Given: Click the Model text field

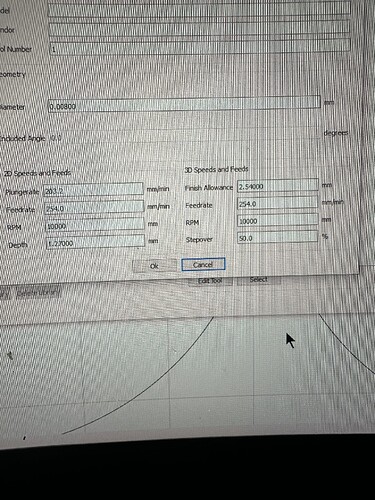Looking at the screenshot, I should (x=199, y=8).
